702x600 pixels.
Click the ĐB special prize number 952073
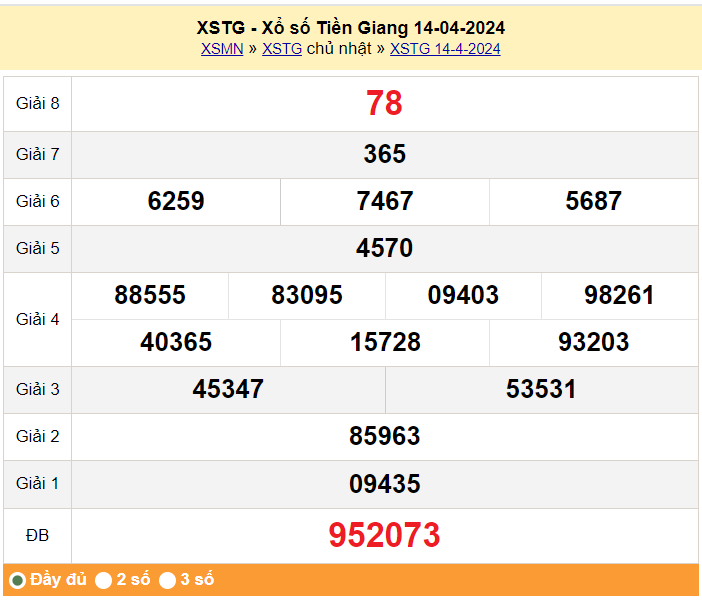tap(385, 535)
